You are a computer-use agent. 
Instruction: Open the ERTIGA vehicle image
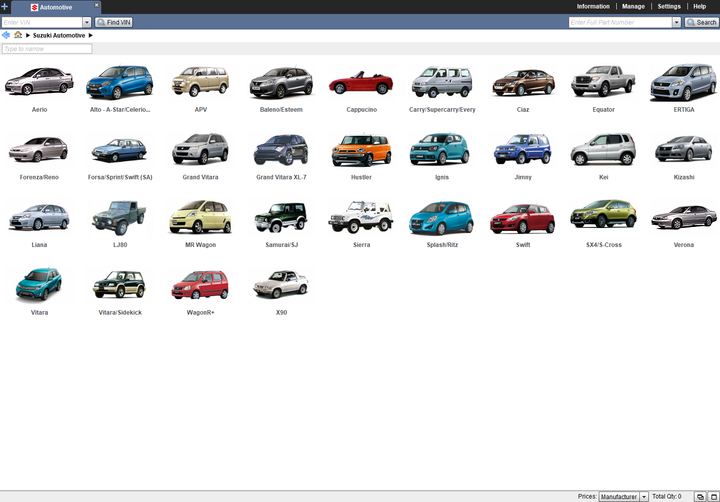684,82
